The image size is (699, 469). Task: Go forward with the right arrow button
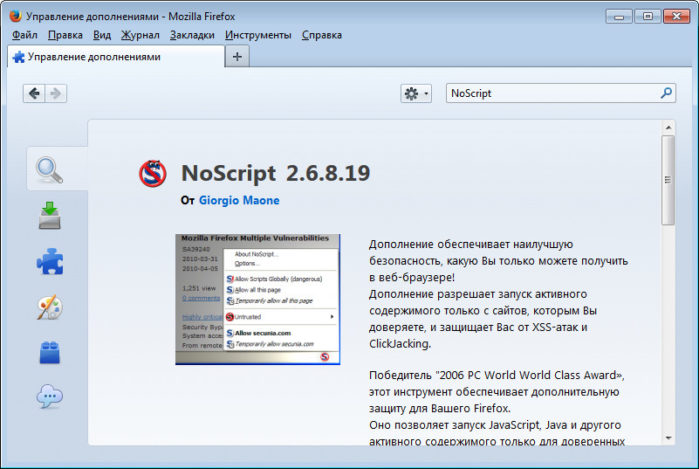(x=56, y=93)
